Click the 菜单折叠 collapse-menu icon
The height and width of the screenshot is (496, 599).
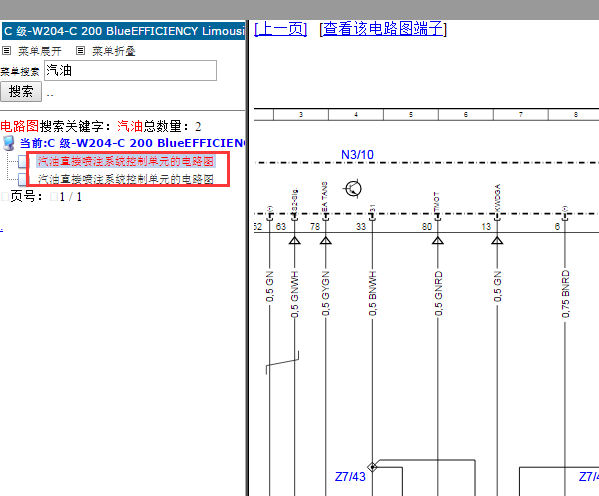pyautogui.click(x=80, y=50)
